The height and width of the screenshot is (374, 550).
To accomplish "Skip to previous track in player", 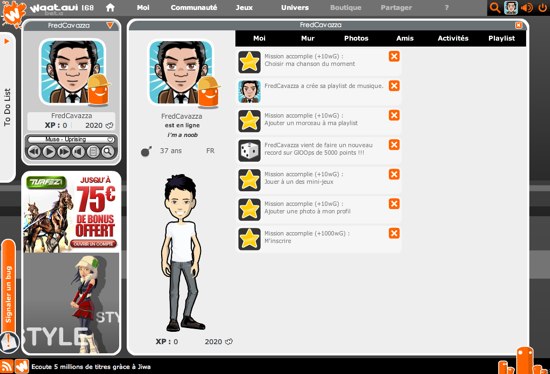I will [34, 152].
